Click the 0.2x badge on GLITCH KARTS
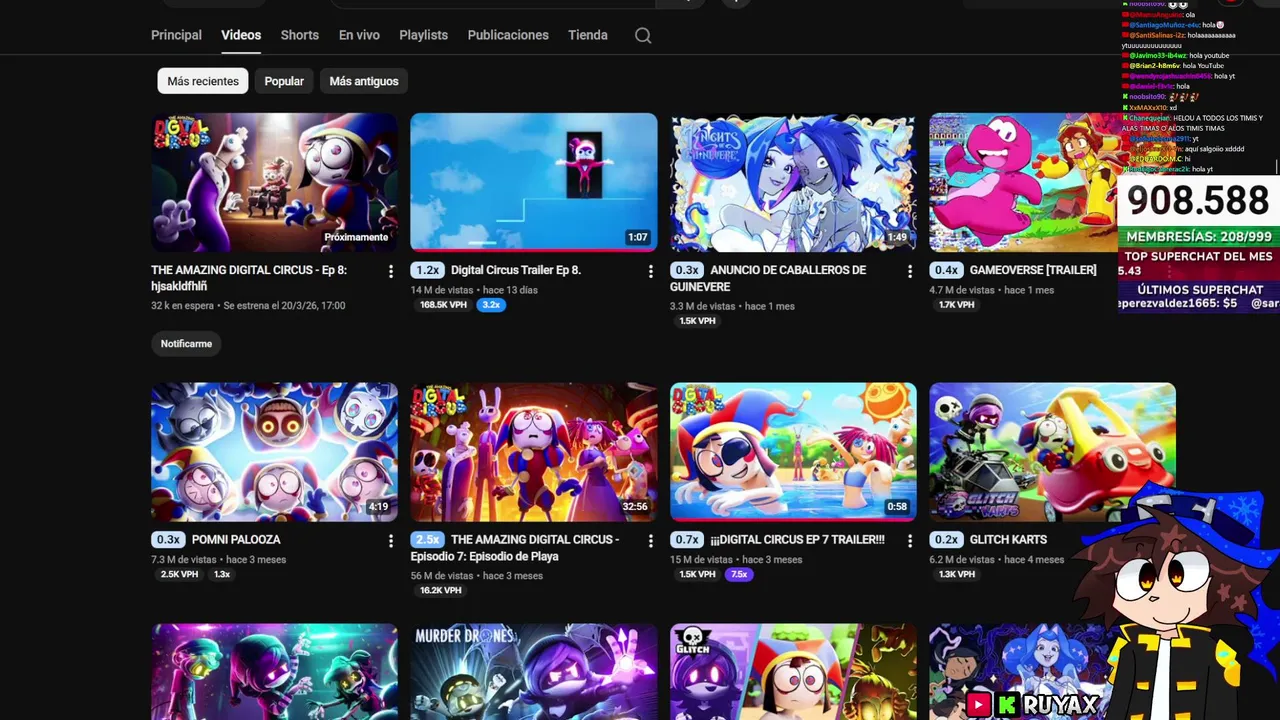The height and width of the screenshot is (720, 1280). [x=946, y=540]
